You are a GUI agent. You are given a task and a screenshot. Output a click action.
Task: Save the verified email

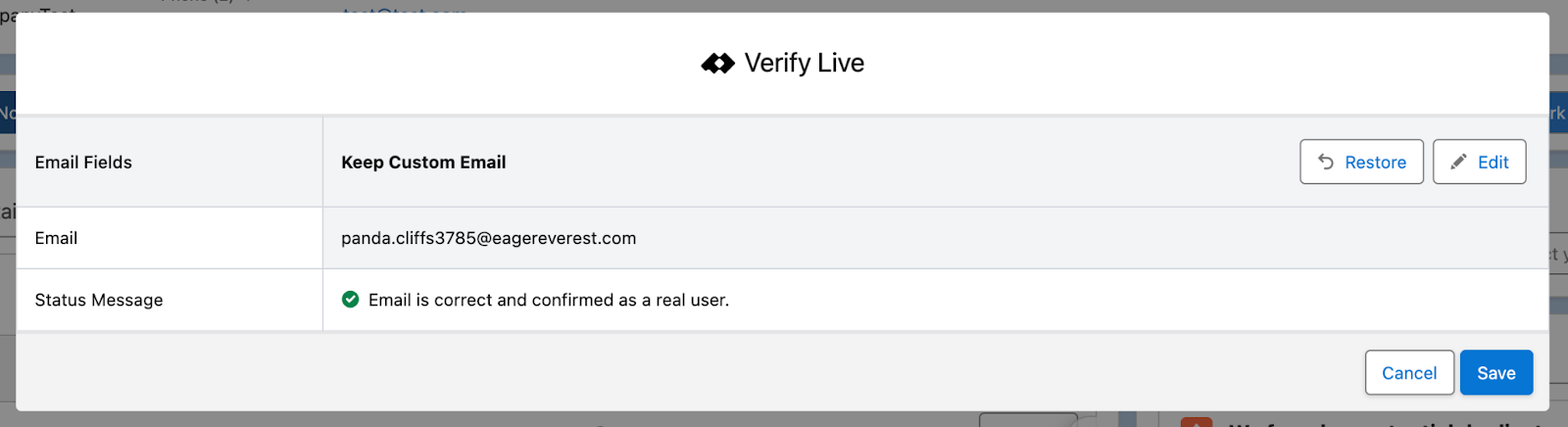tap(1495, 373)
